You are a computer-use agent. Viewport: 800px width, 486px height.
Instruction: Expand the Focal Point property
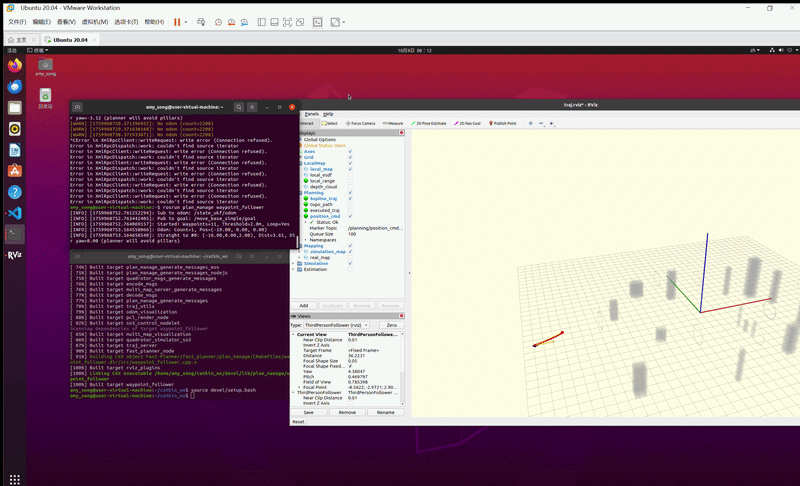click(299, 387)
